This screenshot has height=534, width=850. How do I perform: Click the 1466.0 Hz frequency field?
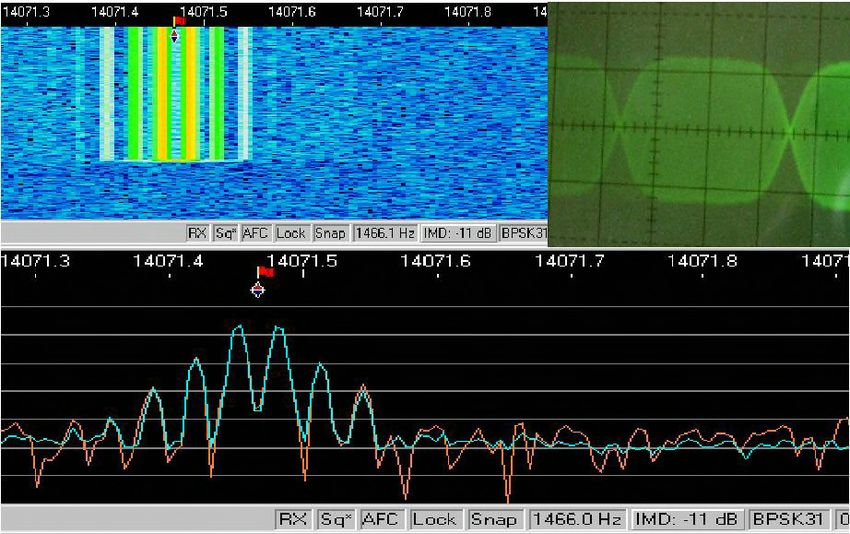coord(578,519)
